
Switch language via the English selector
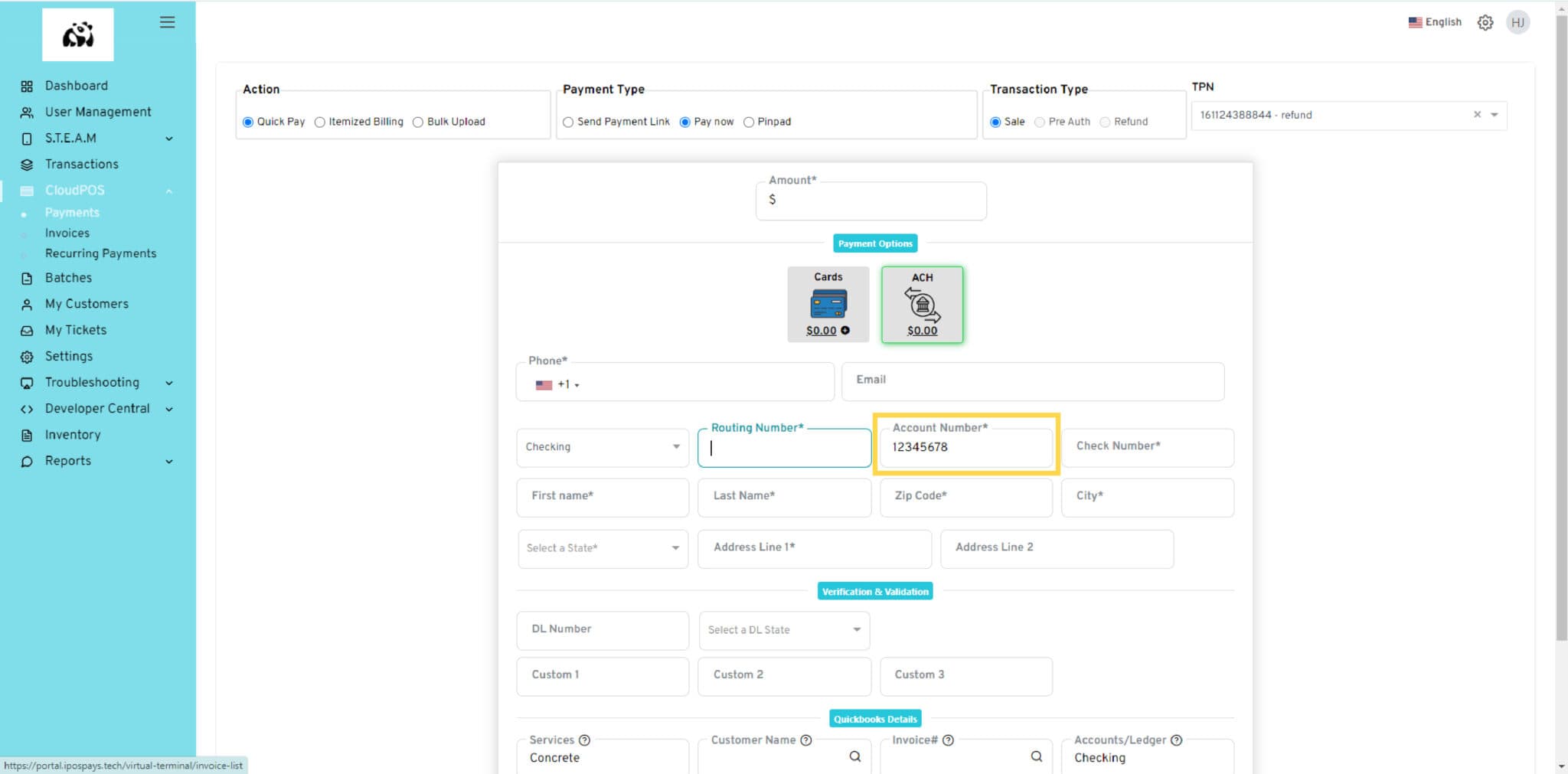pyautogui.click(x=1435, y=22)
